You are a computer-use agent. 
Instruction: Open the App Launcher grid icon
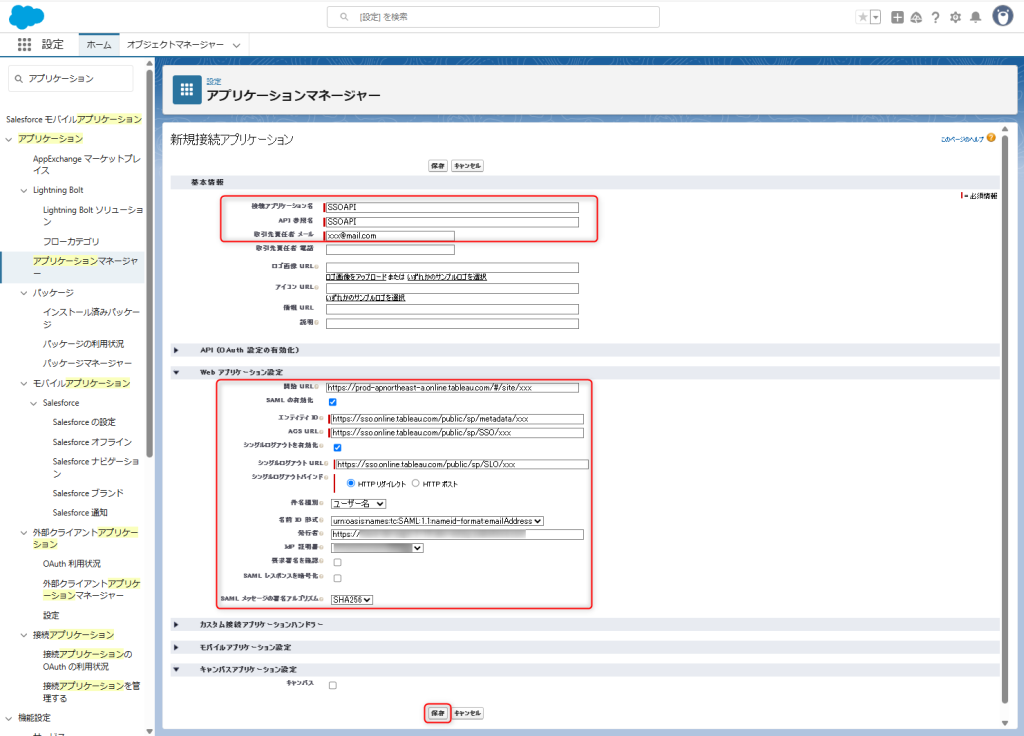click(x=24, y=44)
